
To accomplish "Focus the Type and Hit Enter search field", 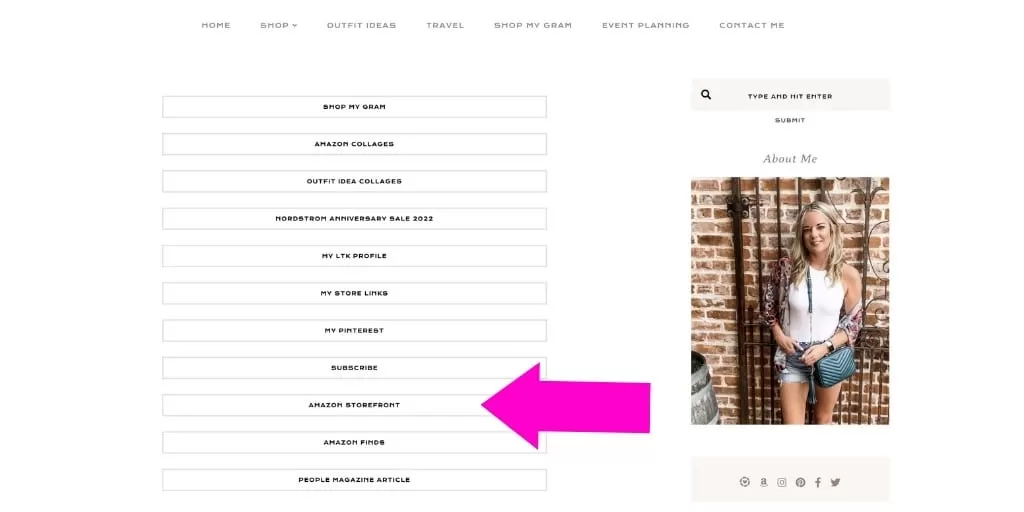I will click(790, 95).
